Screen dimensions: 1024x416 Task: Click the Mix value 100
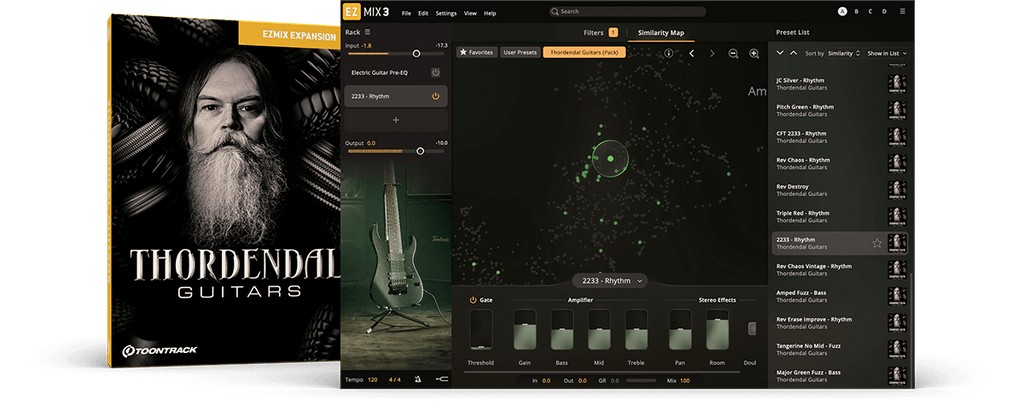tap(685, 380)
